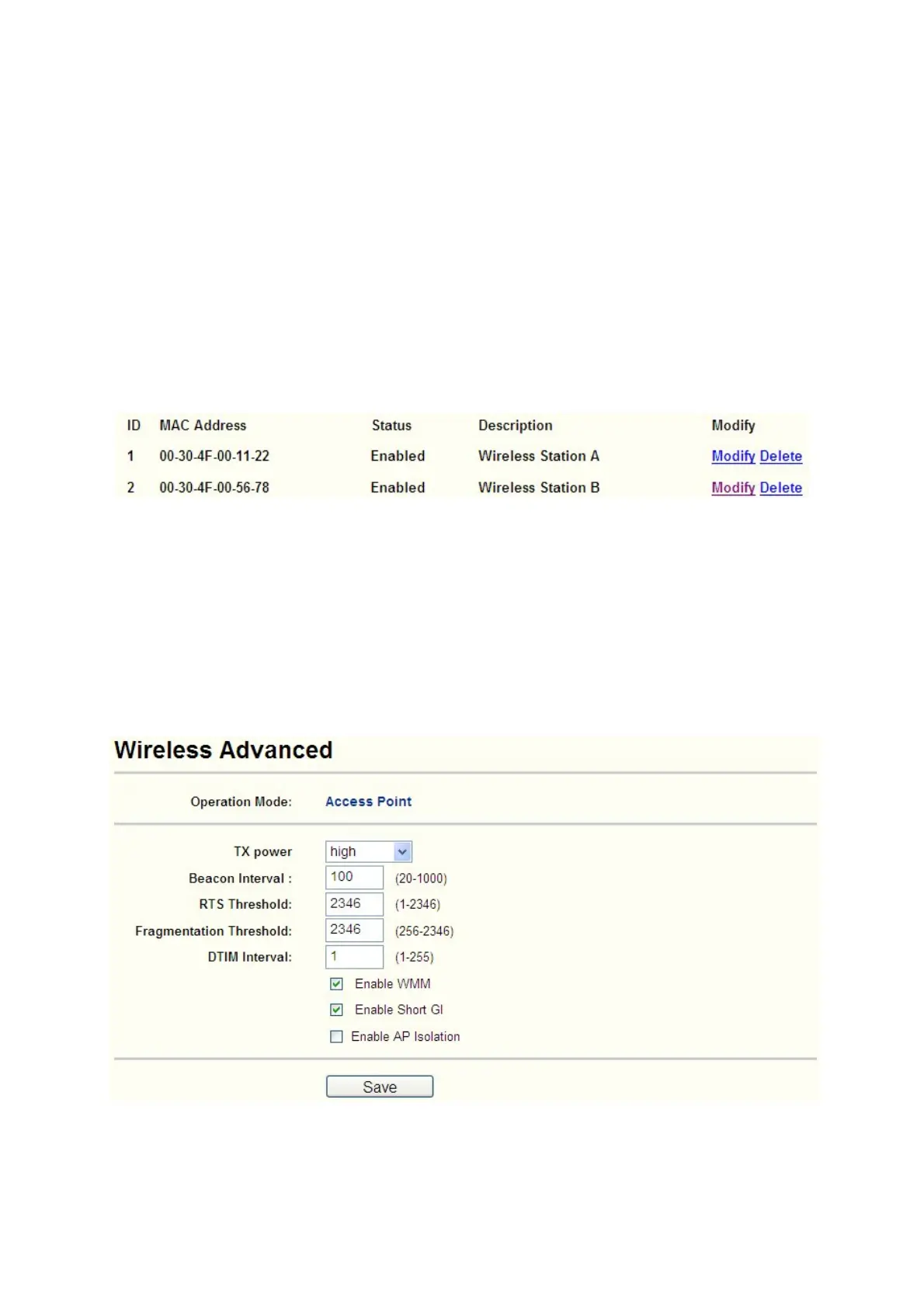This screenshot has width=924, height=1308.
Task: Click the Wireless Advanced heading
Action: pos(224,750)
